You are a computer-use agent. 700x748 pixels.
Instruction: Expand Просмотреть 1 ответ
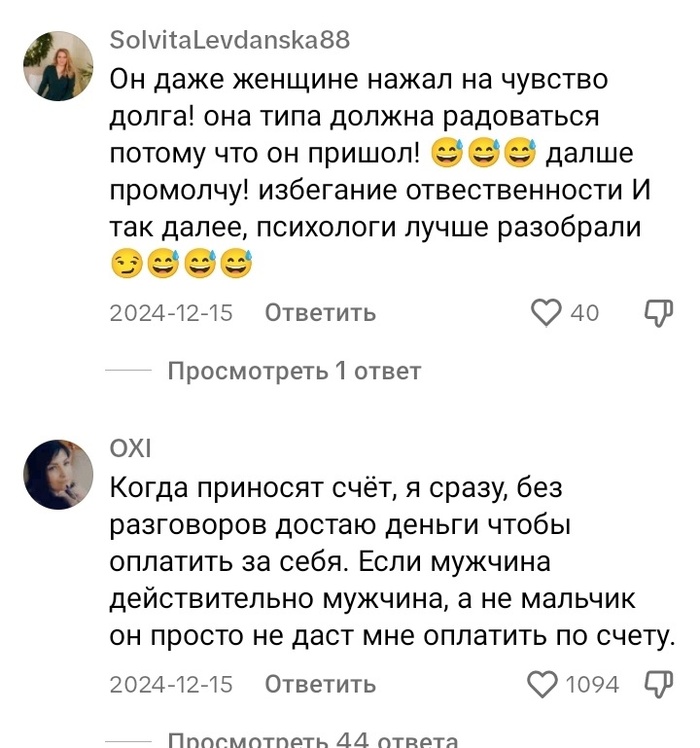click(x=294, y=371)
